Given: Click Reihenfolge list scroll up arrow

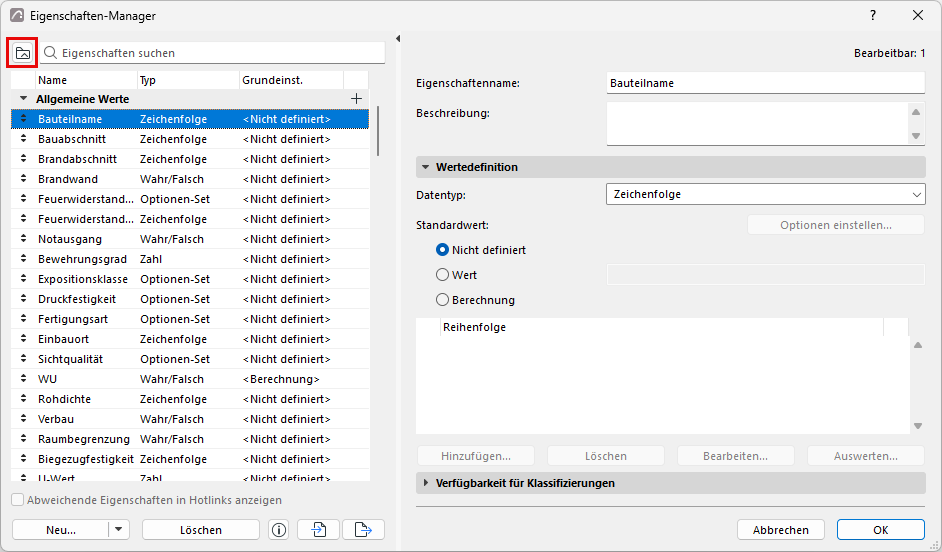Looking at the screenshot, I should (x=918, y=345).
